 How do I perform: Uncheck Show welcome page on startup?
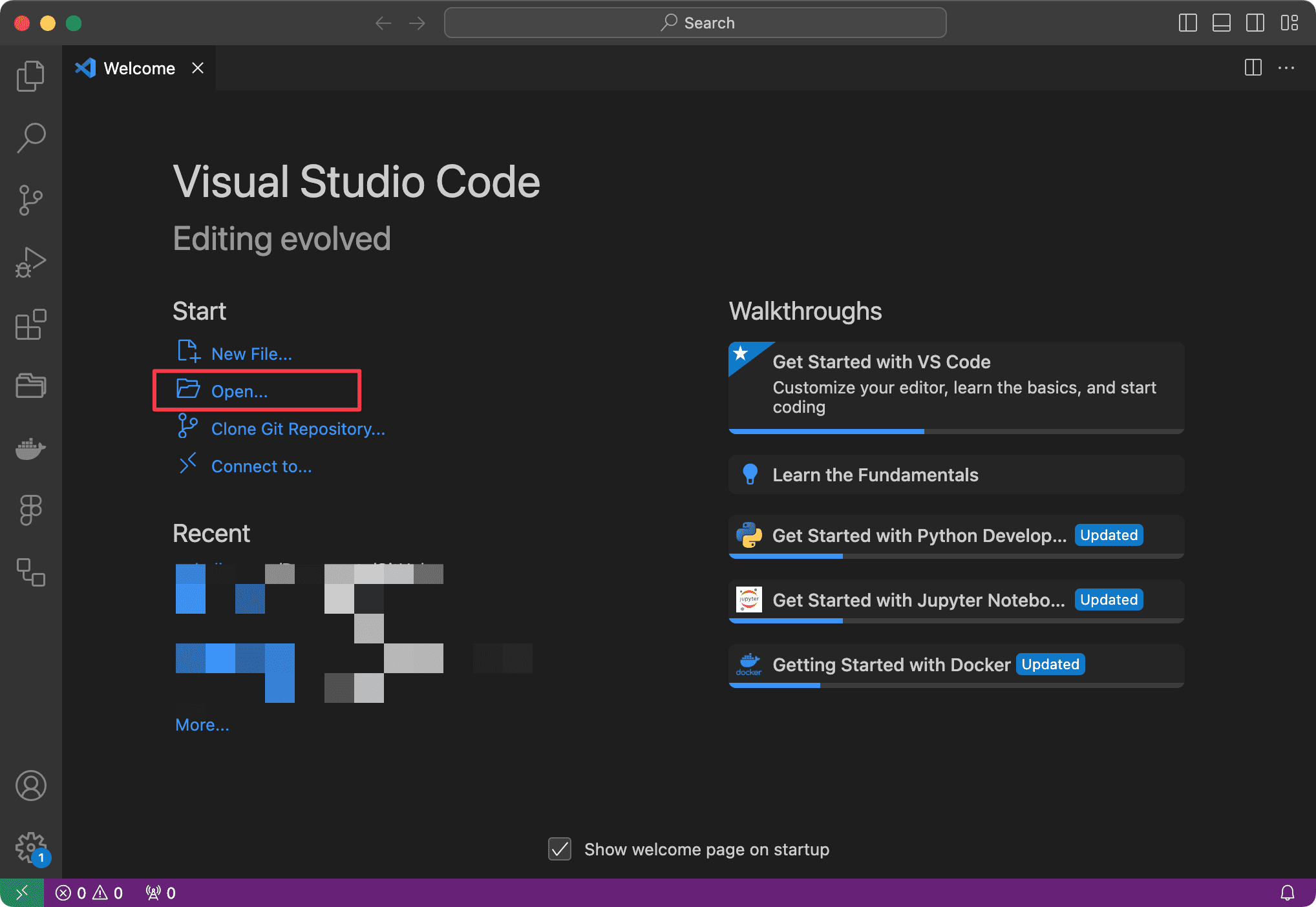tap(560, 849)
